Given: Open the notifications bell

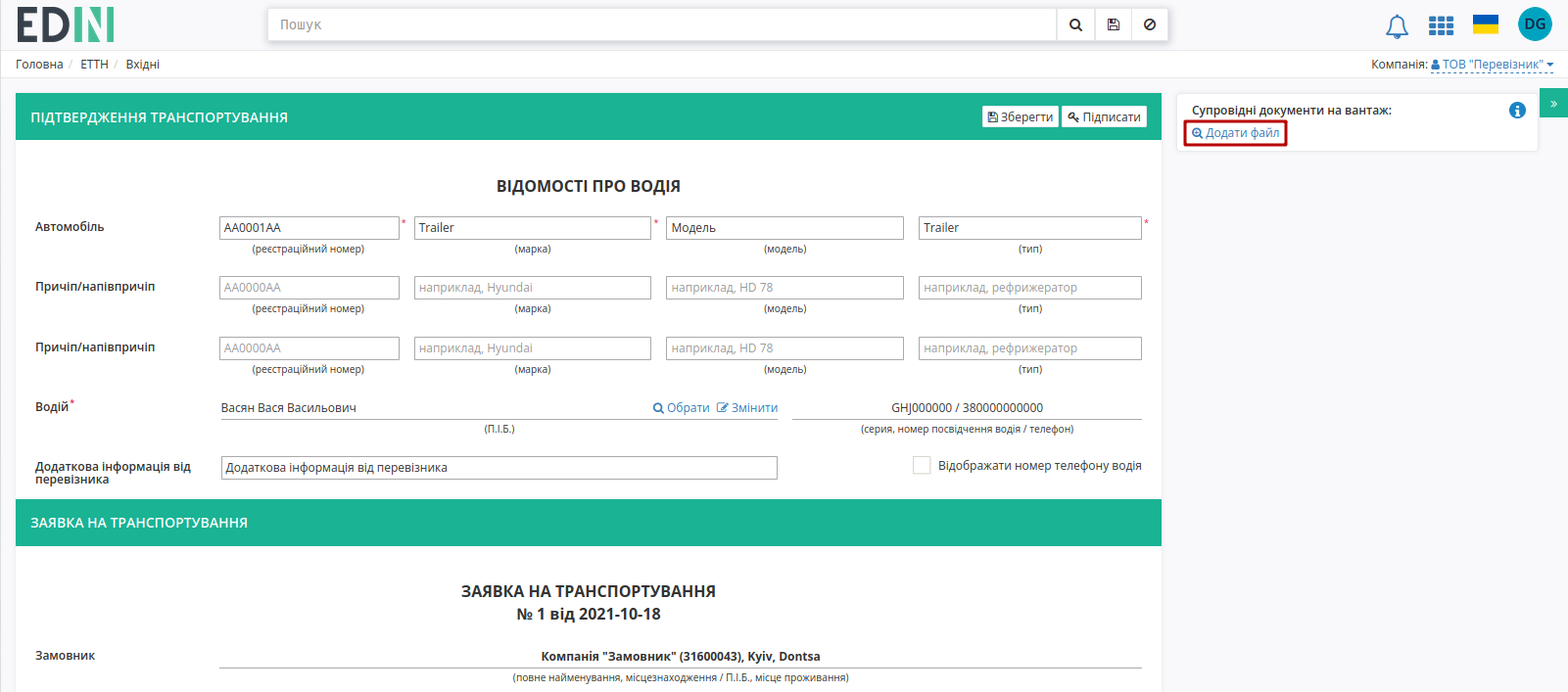Looking at the screenshot, I should (x=1397, y=25).
